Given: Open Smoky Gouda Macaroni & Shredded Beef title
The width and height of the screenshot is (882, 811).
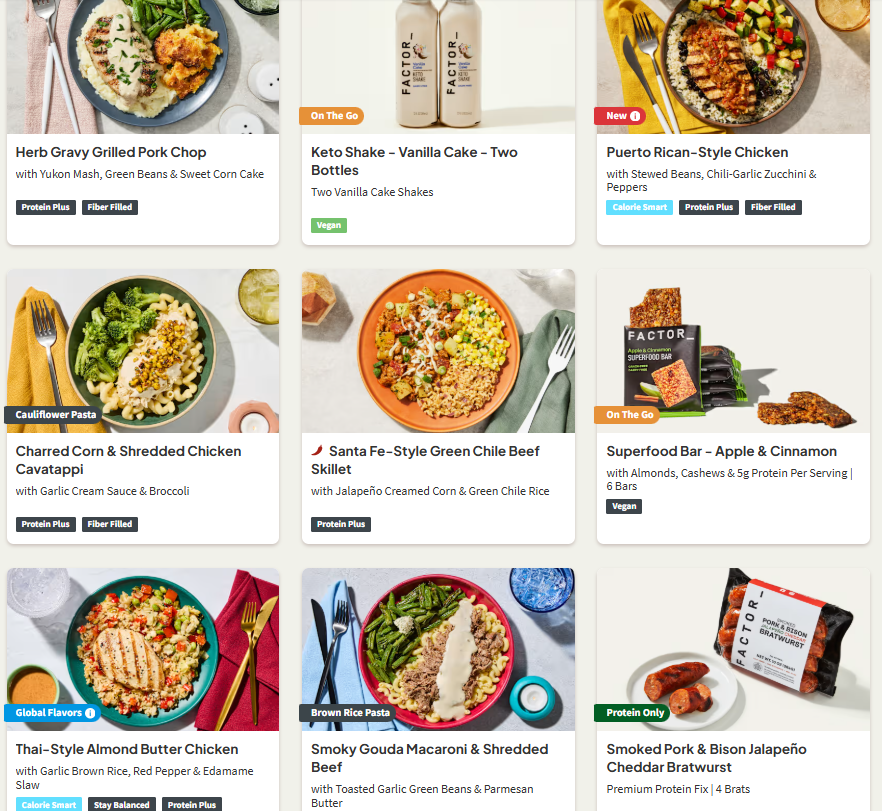Looking at the screenshot, I should tap(430, 758).
